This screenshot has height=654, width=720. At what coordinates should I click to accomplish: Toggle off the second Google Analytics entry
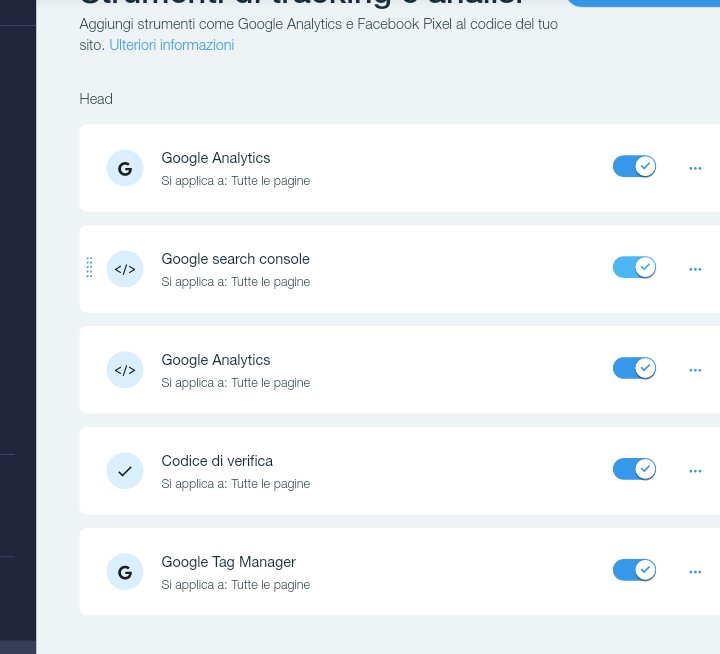pos(634,368)
